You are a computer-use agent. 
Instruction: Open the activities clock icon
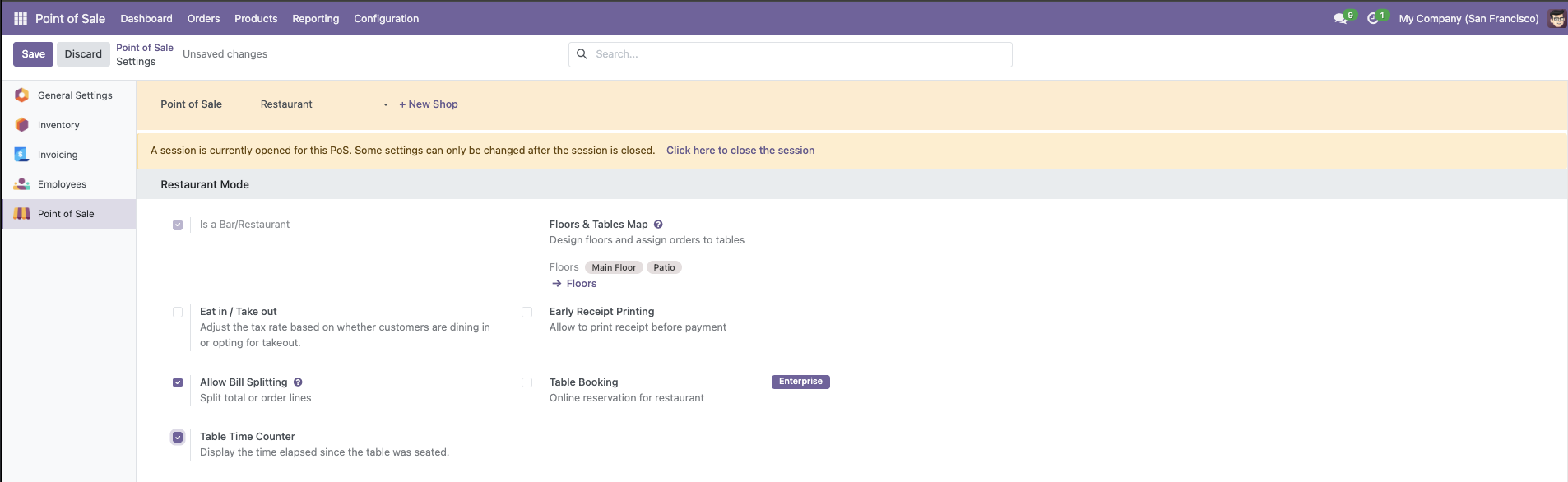tap(1374, 18)
